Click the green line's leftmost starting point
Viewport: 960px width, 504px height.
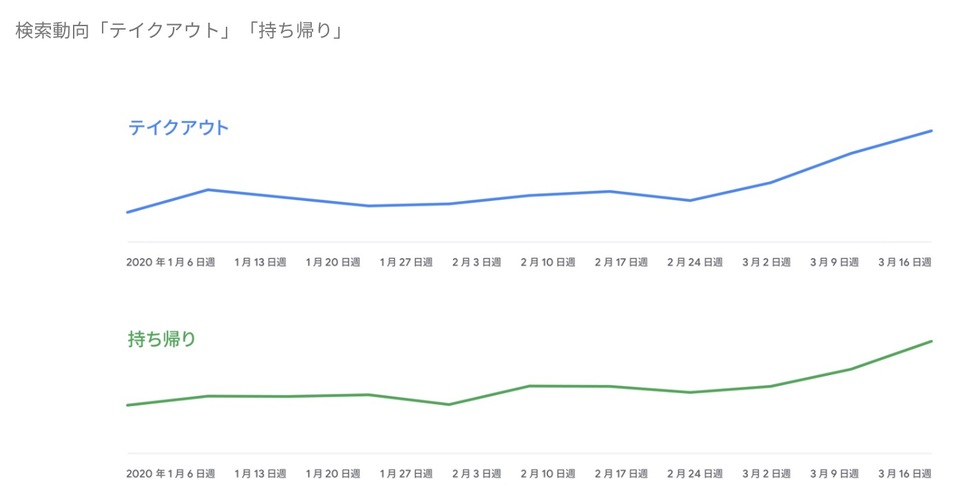point(128,405)
